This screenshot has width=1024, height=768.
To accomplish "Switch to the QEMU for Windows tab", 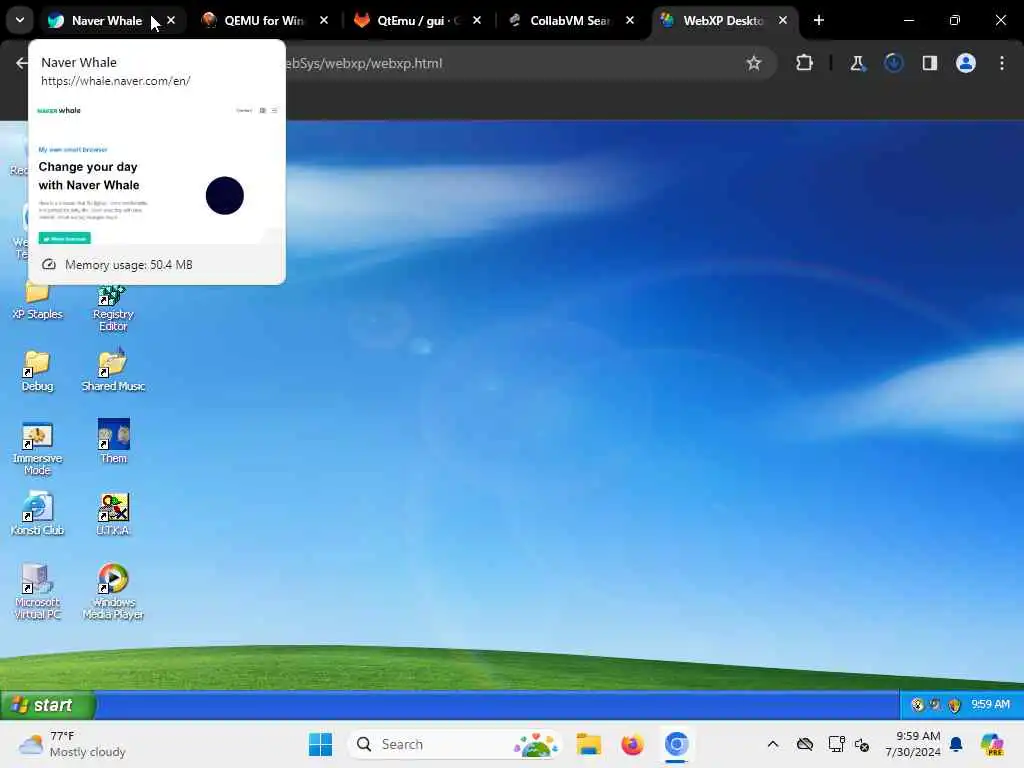I will click(x=264, y=20).
